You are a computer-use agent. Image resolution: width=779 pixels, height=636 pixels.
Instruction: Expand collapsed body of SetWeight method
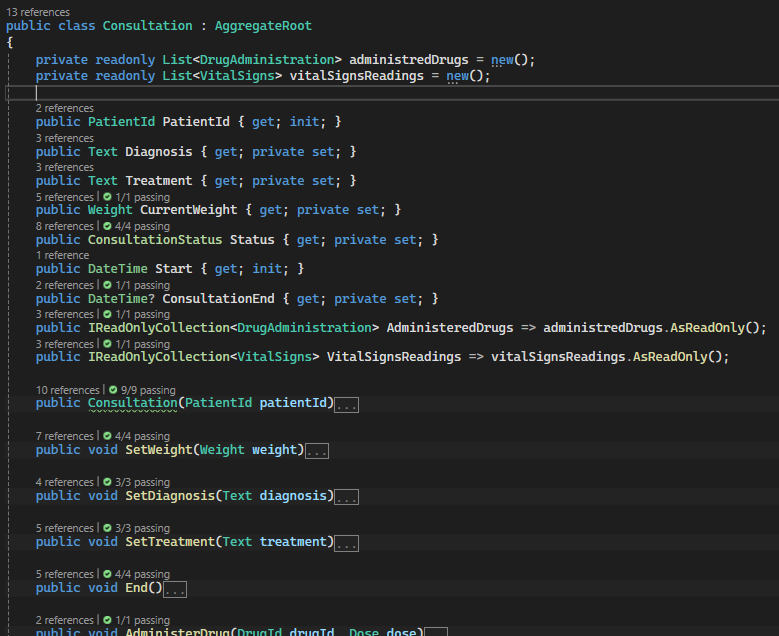pos(316,451)
